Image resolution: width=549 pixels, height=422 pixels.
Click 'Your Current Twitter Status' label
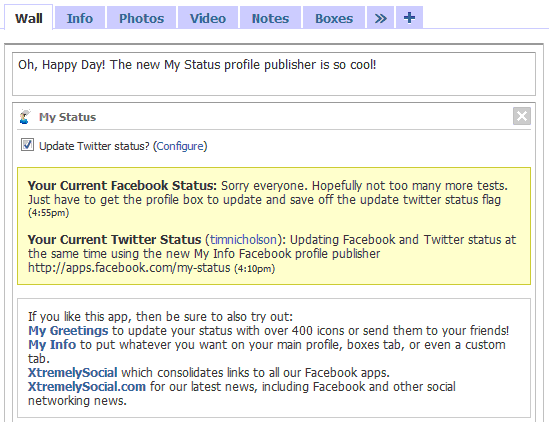point(114,240)
